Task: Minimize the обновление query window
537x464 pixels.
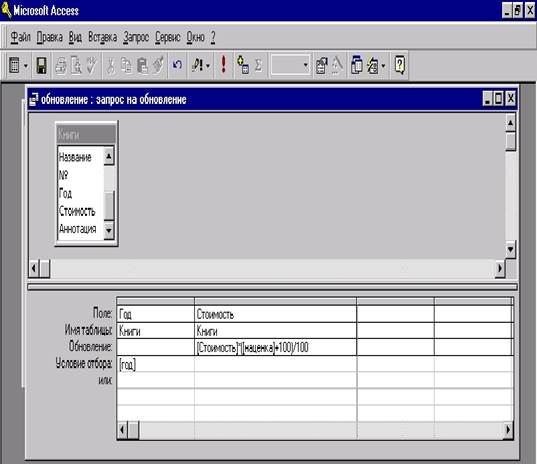Action: [x=488, y=99]
